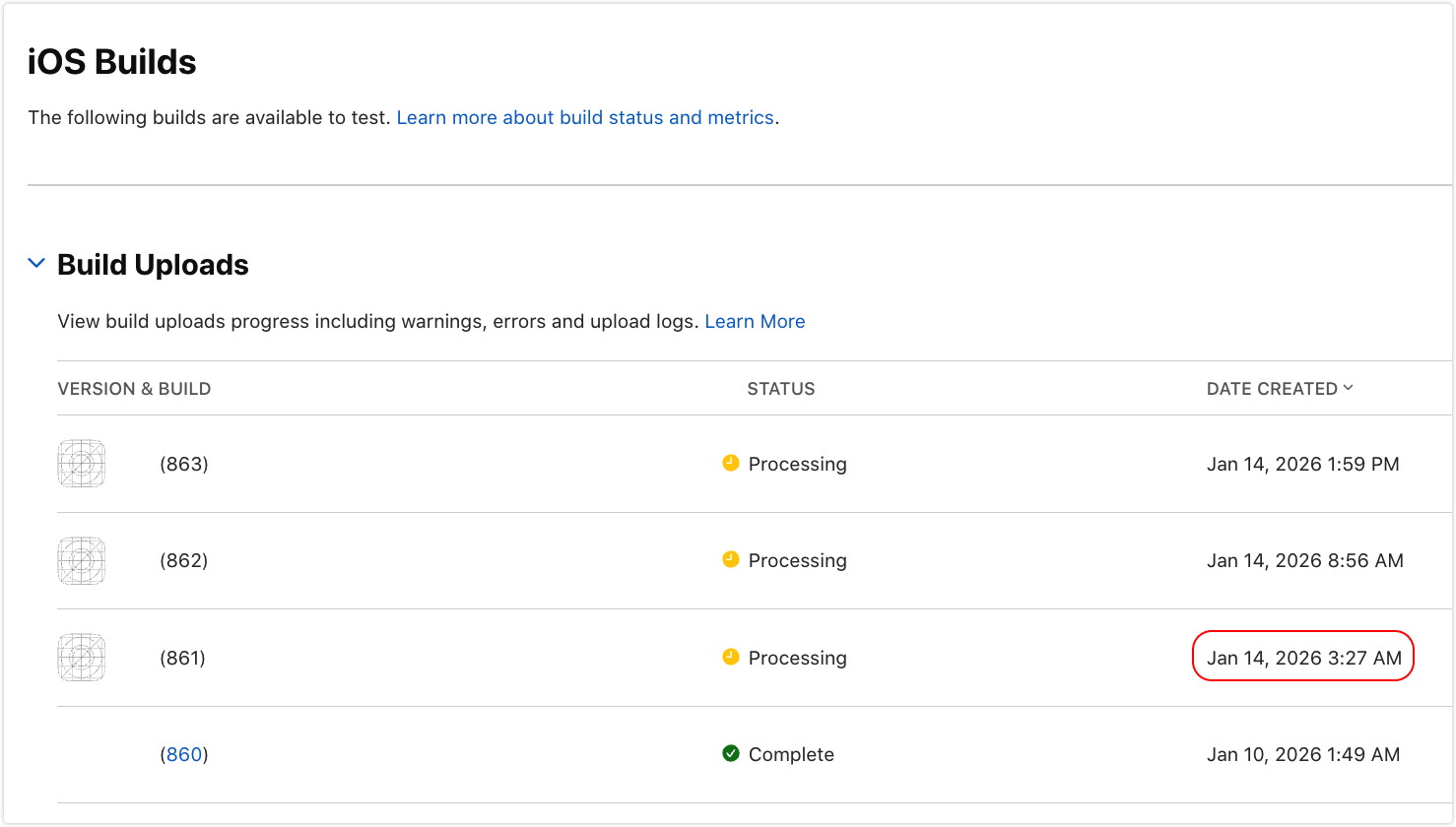Click the placeholder app icon for build 862
The width and height of the screenshot is (1456, 827).
click(82, 560)
